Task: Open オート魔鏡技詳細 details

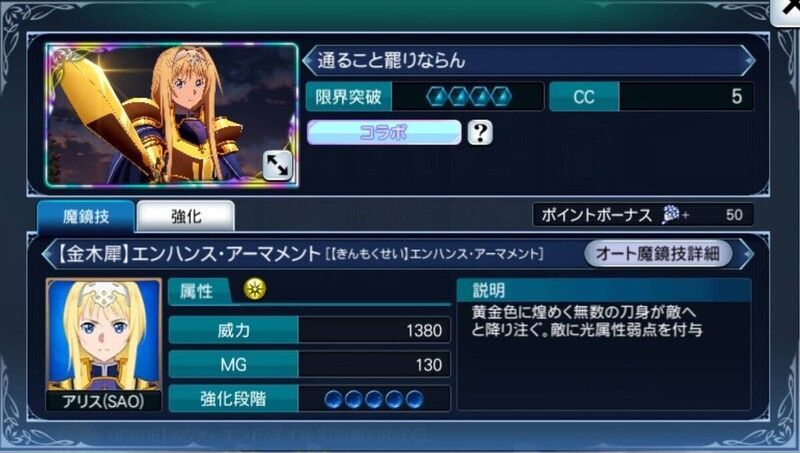Action: (x=658, y=254)
